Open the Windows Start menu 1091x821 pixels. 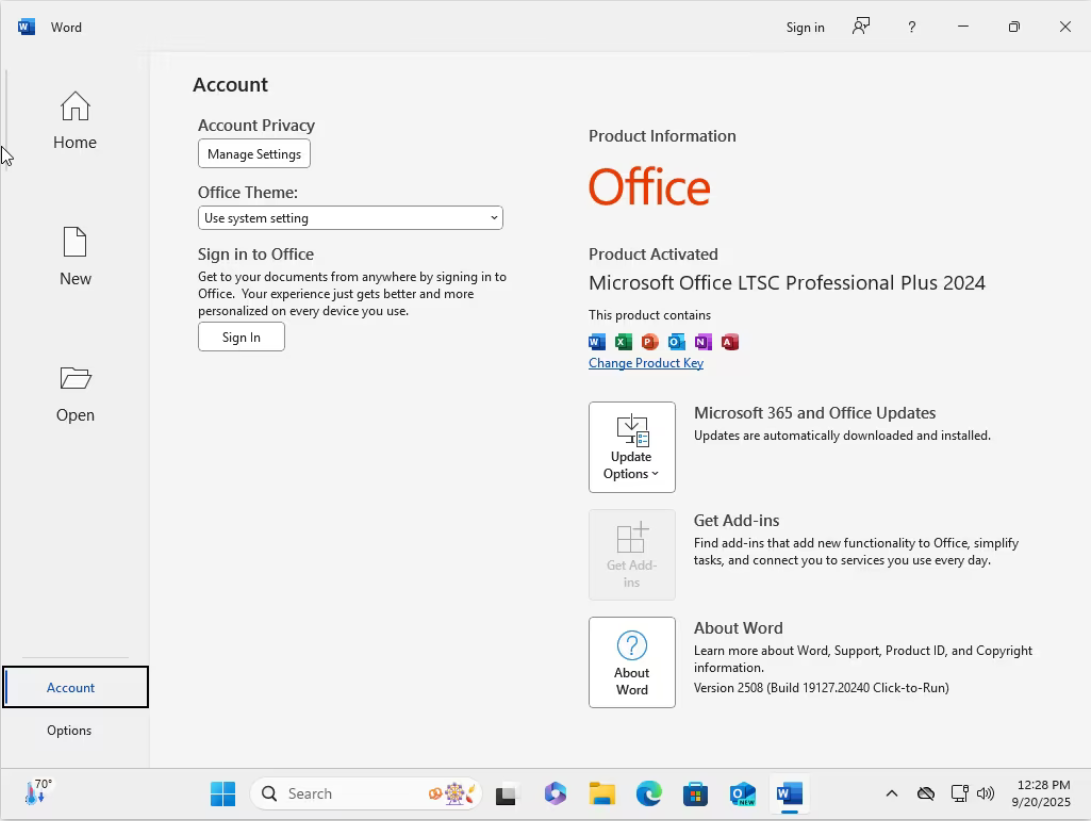(x=223, y=794)
